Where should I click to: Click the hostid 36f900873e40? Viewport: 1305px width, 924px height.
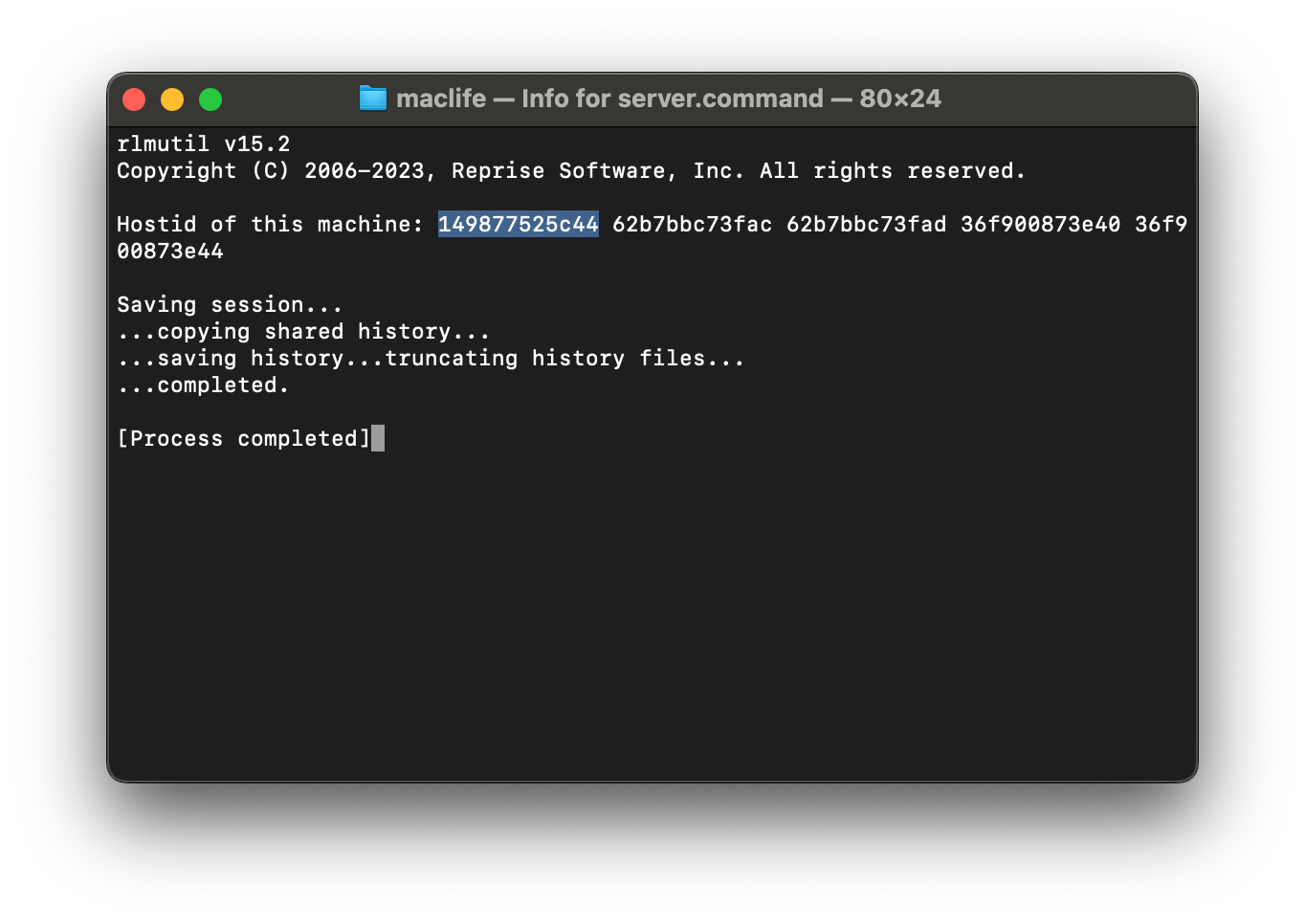click(x=1040, y=224)
